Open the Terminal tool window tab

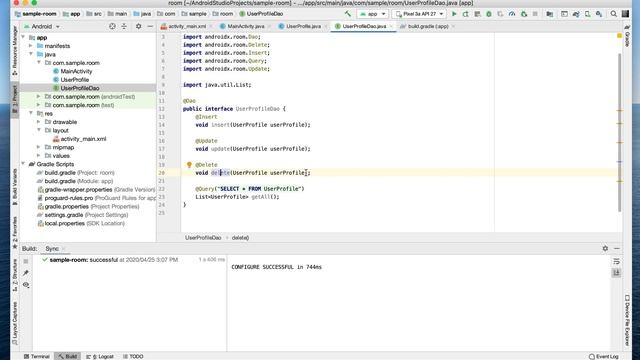tap(37, 356)
